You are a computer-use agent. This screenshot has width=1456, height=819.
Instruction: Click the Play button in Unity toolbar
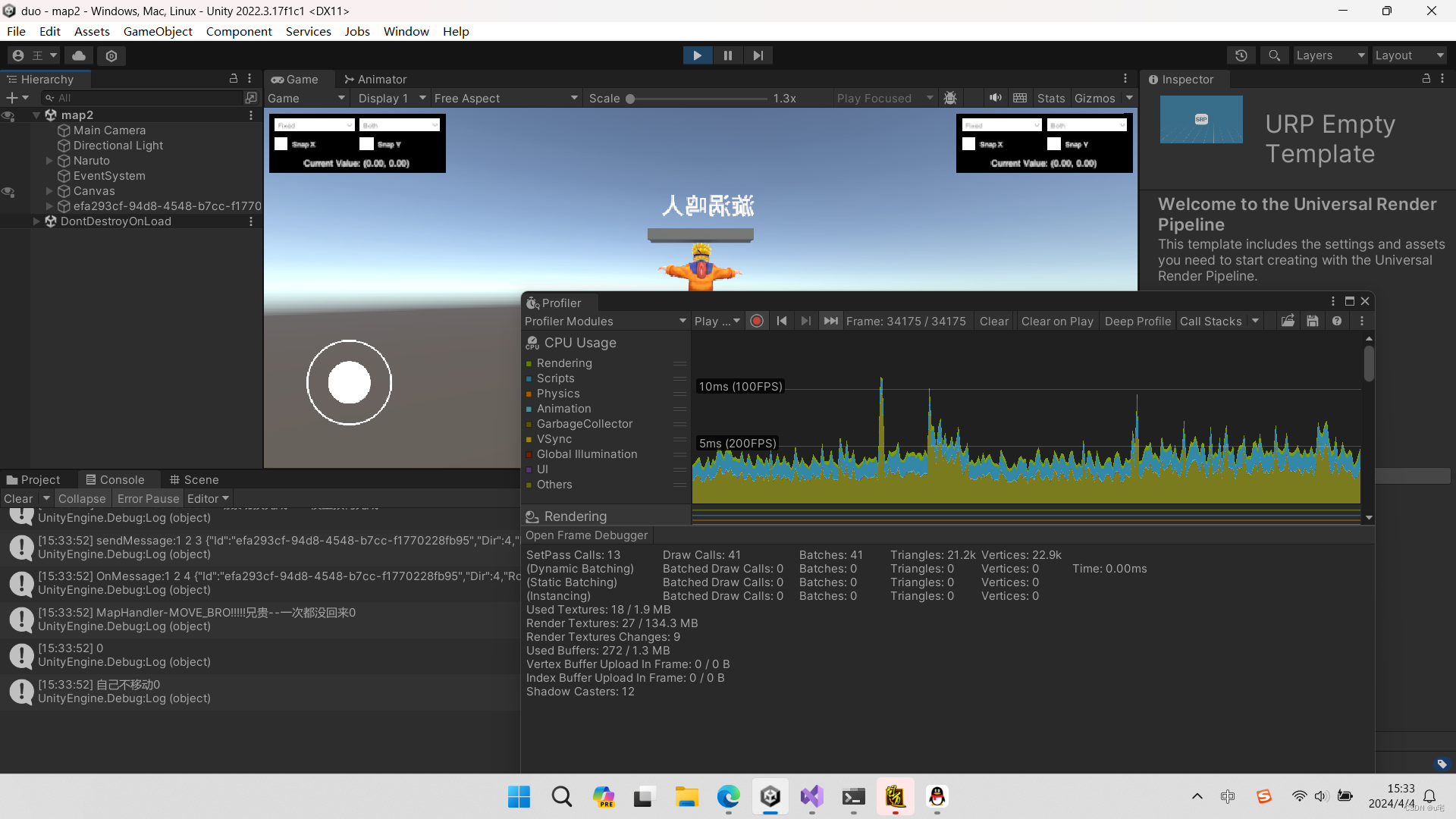coord(698,55)
